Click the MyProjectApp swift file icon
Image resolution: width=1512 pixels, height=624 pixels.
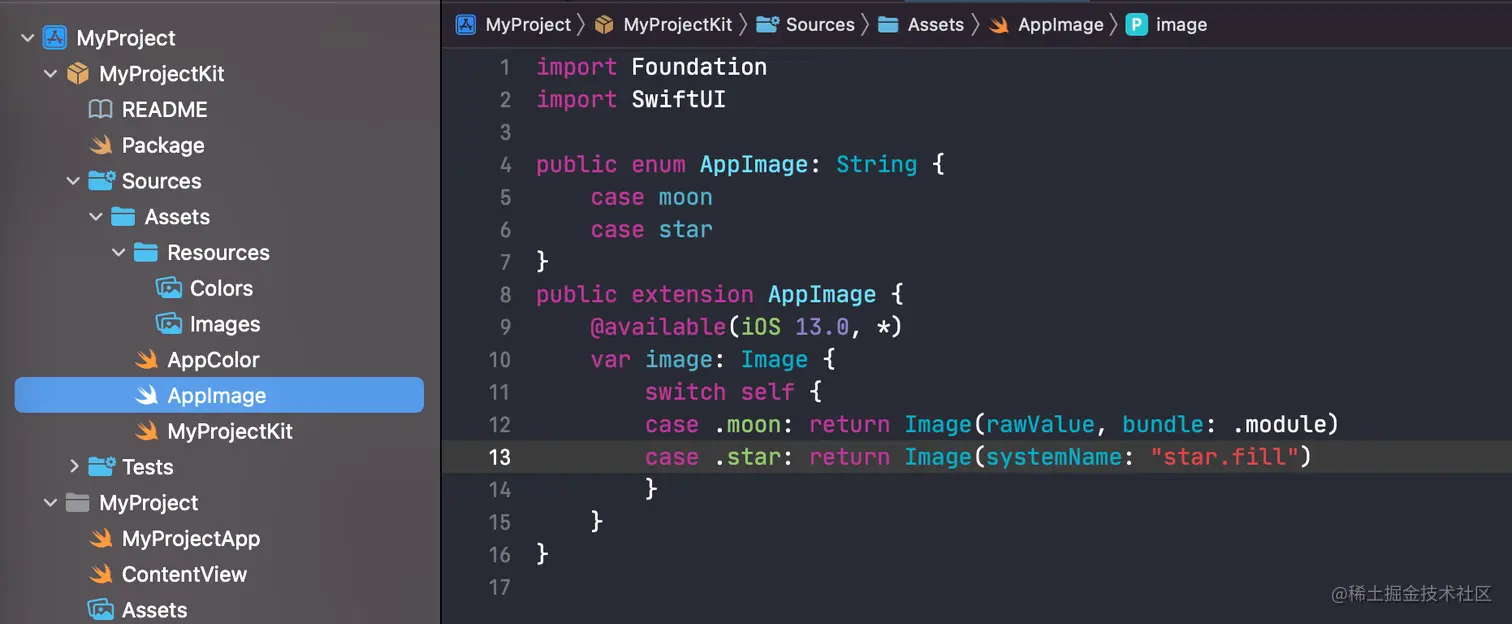(x=100, y=539)
